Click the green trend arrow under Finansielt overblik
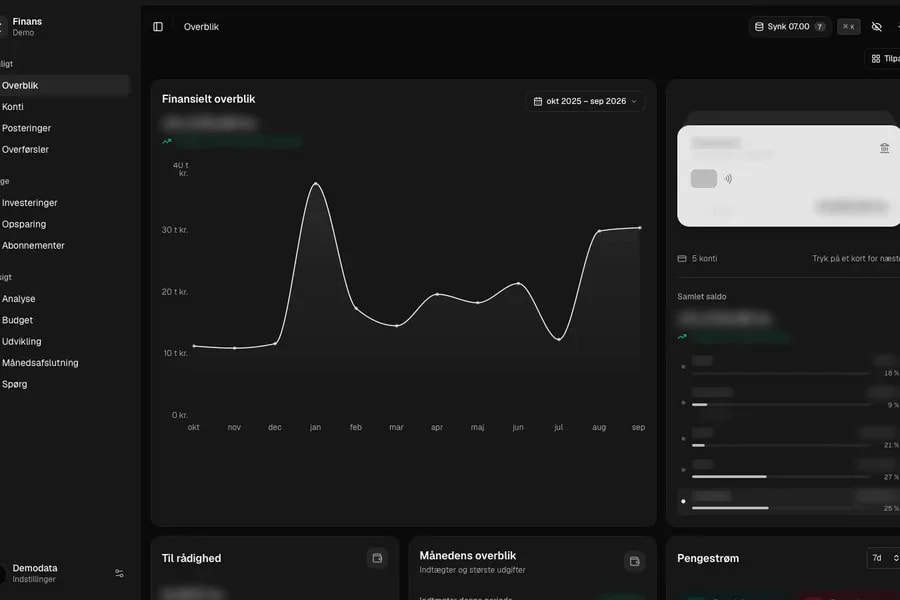This screenshot has width=900, height=600. tap(166, 141)
